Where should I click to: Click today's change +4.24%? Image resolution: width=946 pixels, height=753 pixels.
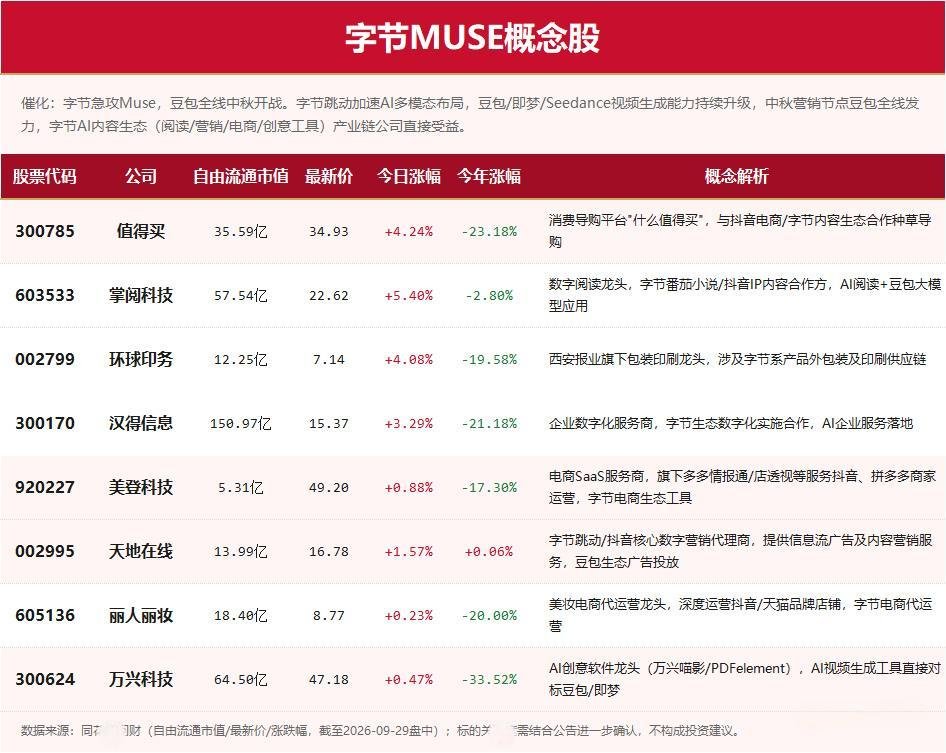(x=408, y=232)
